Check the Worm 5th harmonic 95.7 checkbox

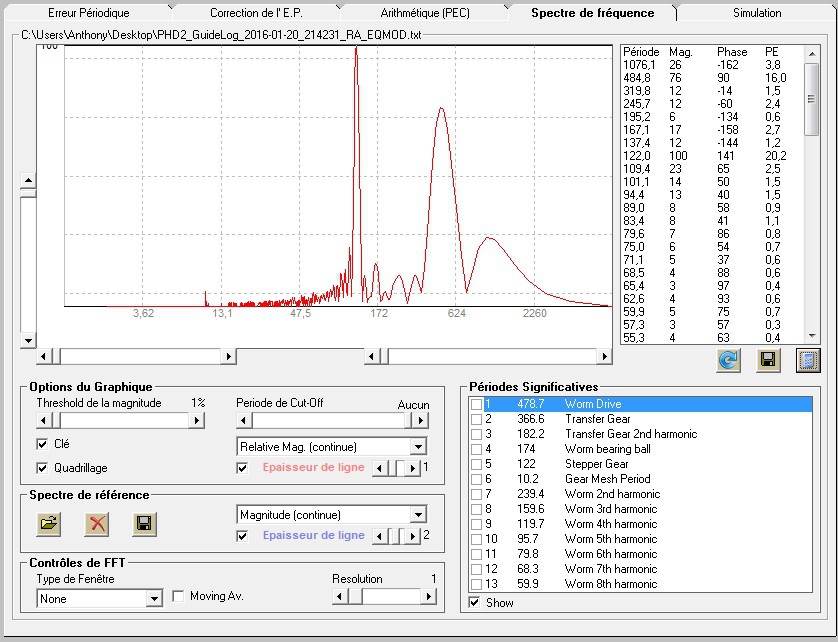476,539
